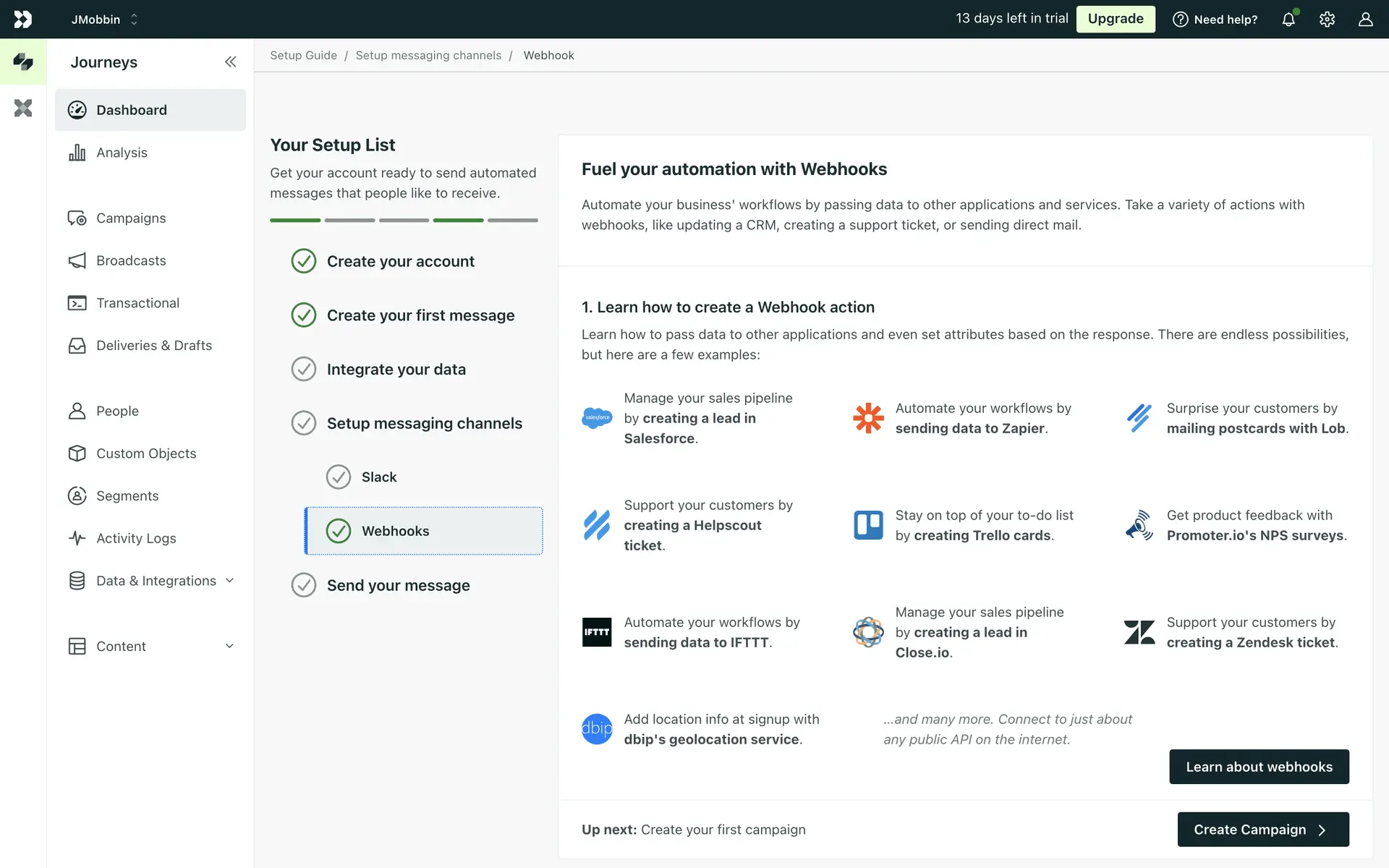Expand the Content section chevron
The width and height of the screenshot is (1389, 868).
pyautogui.click(x=229, y=646)
